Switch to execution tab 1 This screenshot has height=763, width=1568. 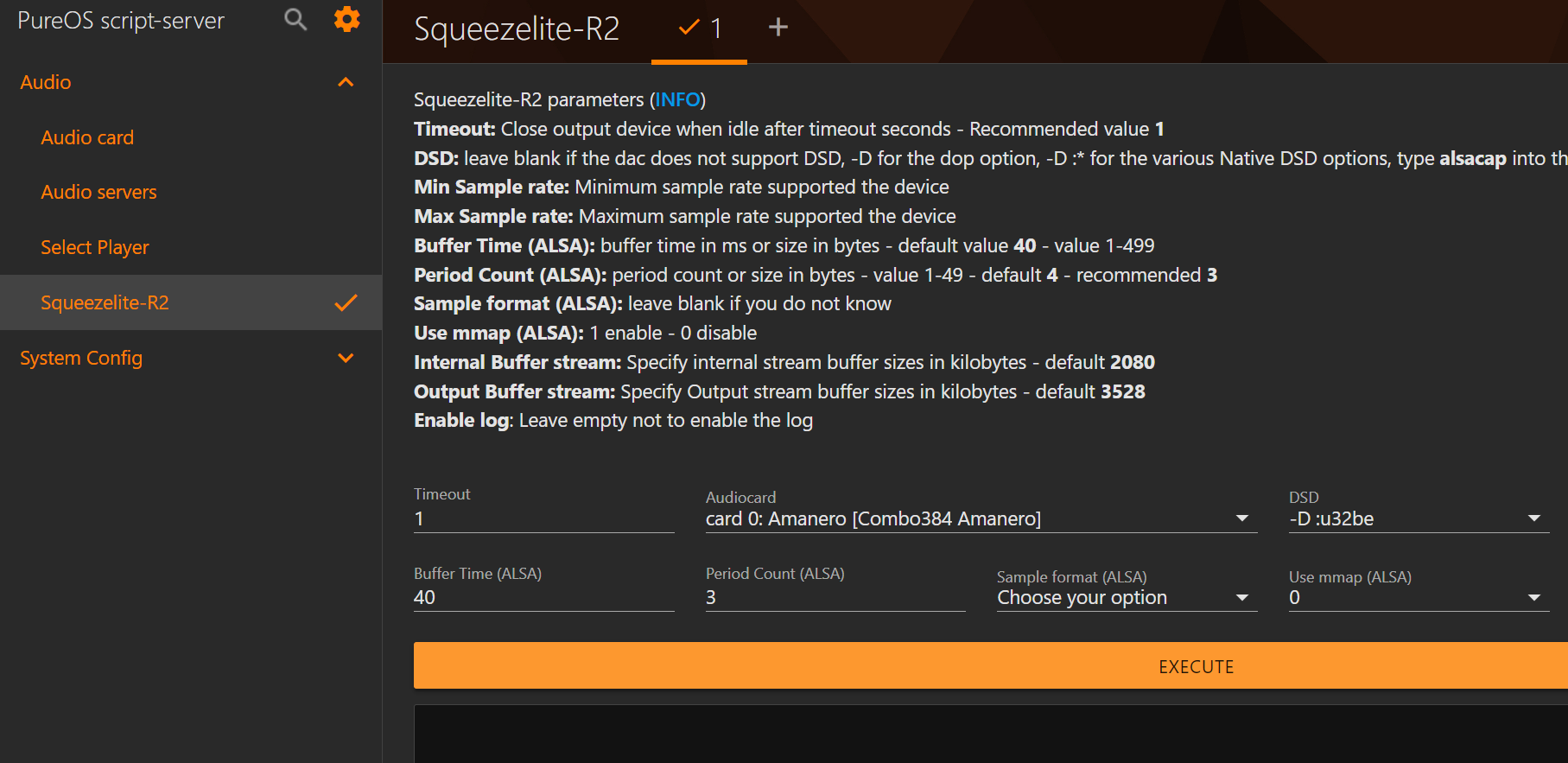click(x=699, y=30)
